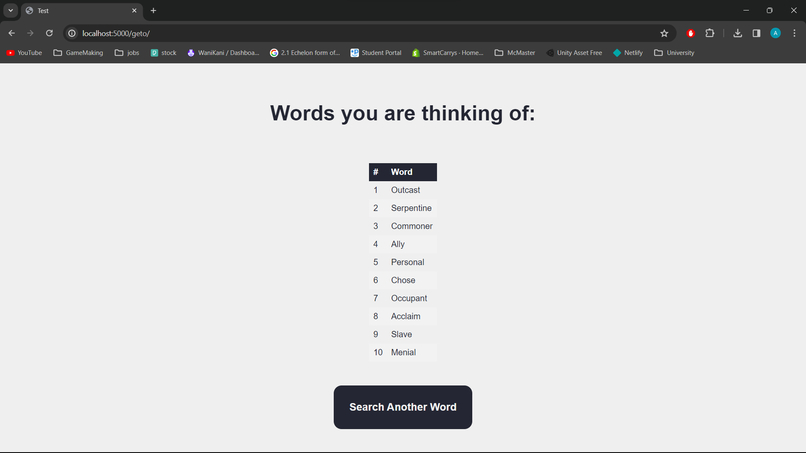Reload the current page
This screenshot has height=453, width=806.
pyautogui.click(x=49, y=33)
